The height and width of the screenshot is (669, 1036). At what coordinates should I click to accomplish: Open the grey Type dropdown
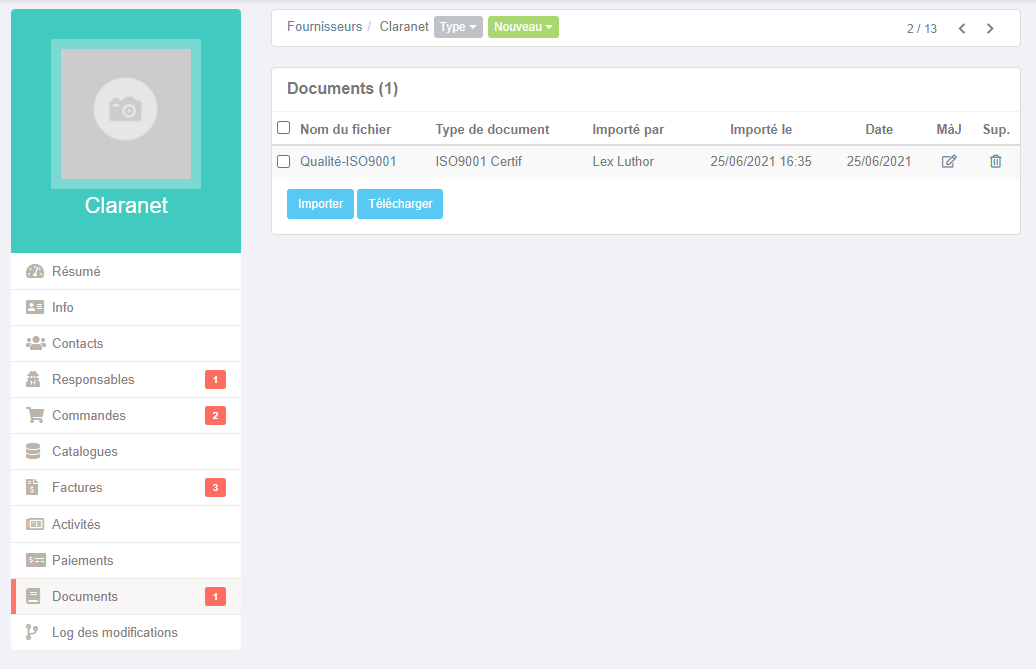458,27
